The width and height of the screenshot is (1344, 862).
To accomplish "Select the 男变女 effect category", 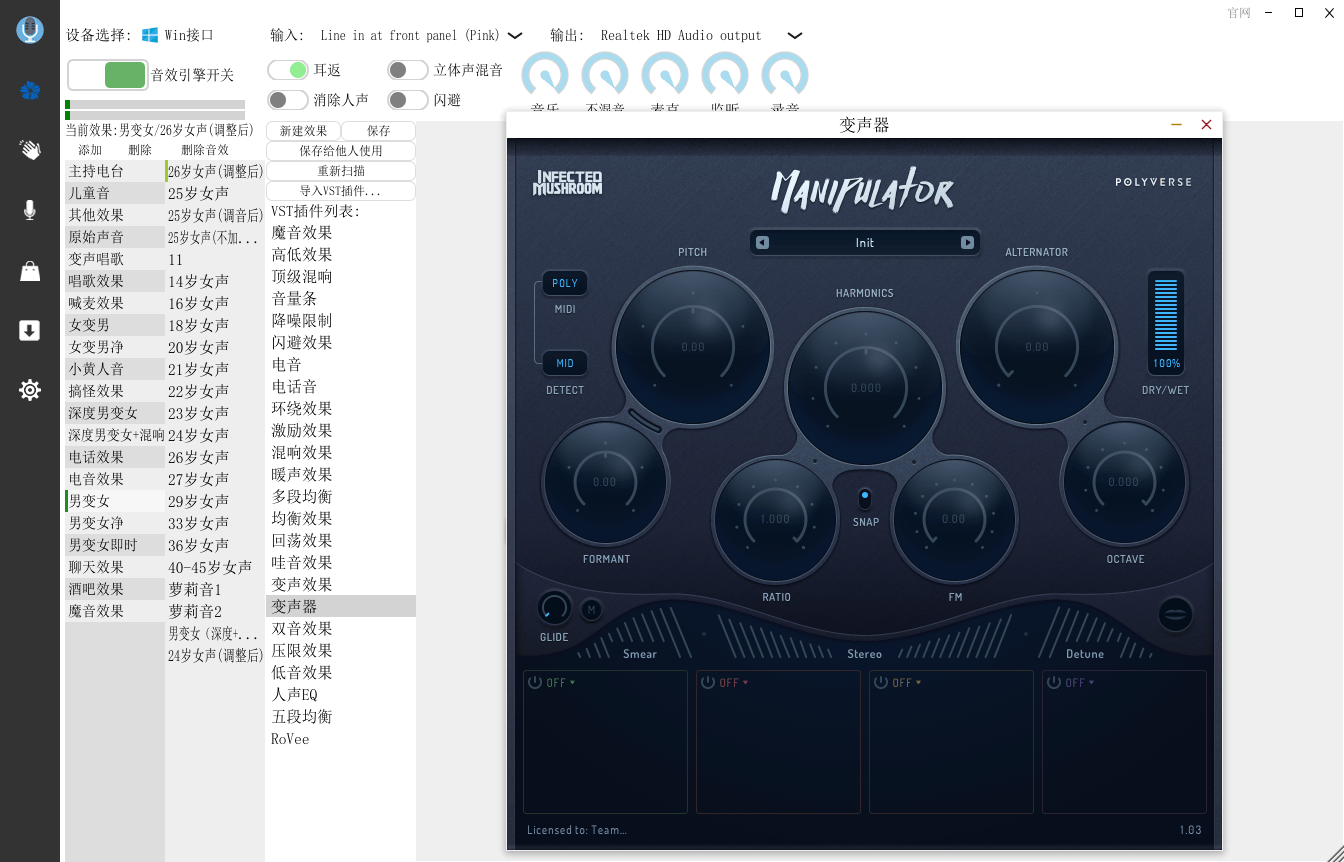I will [115, 501].
